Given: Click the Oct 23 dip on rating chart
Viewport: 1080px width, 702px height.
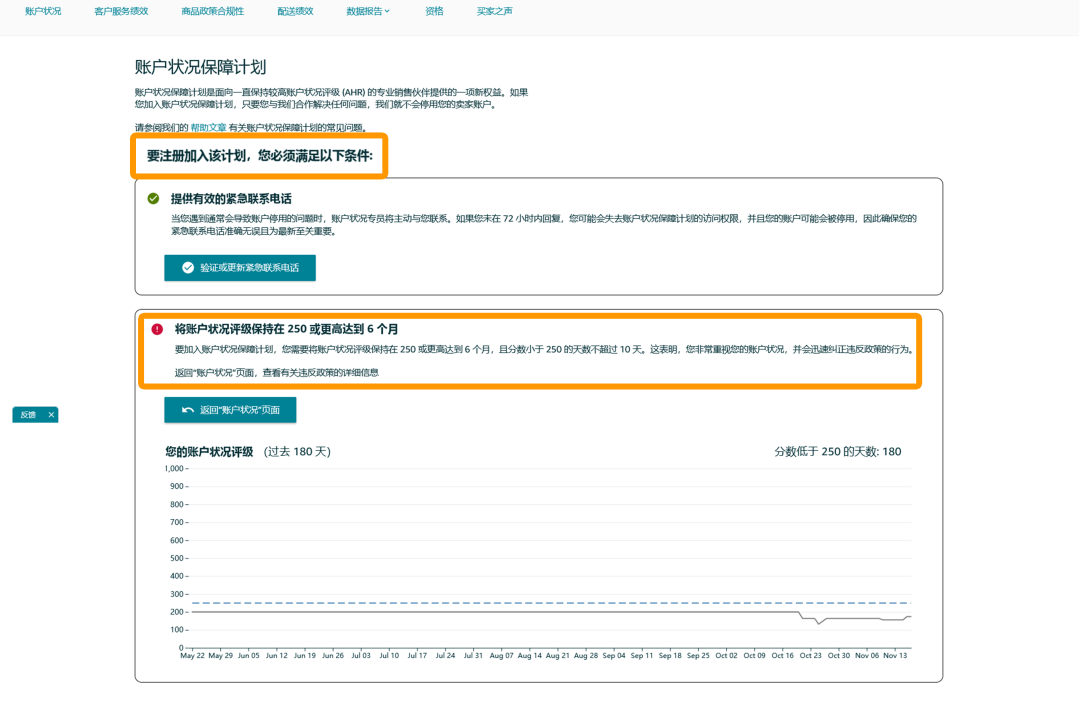Looking at the screenshot, I should coord(818,622).
